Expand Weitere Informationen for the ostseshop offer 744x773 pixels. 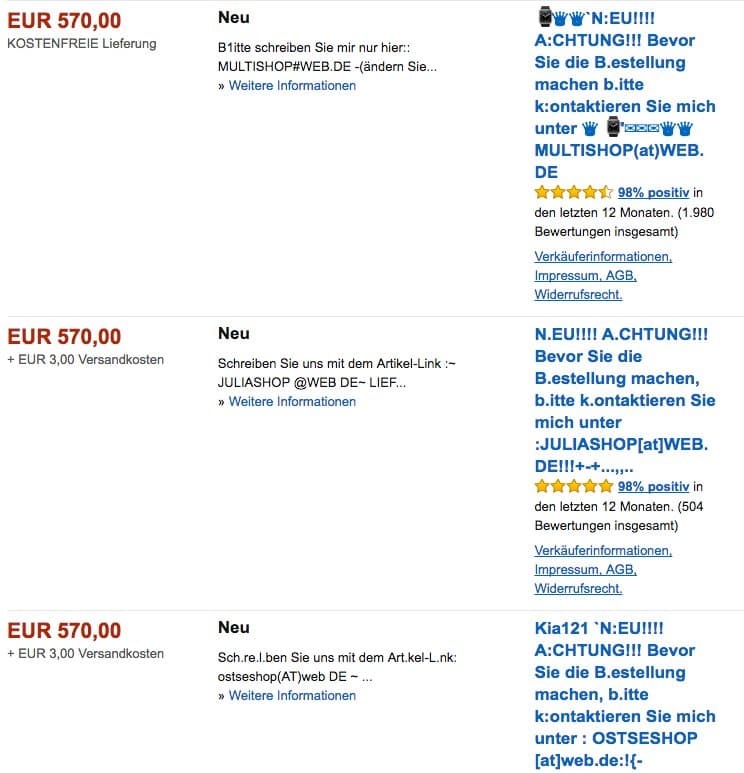(x=292, y=695)
